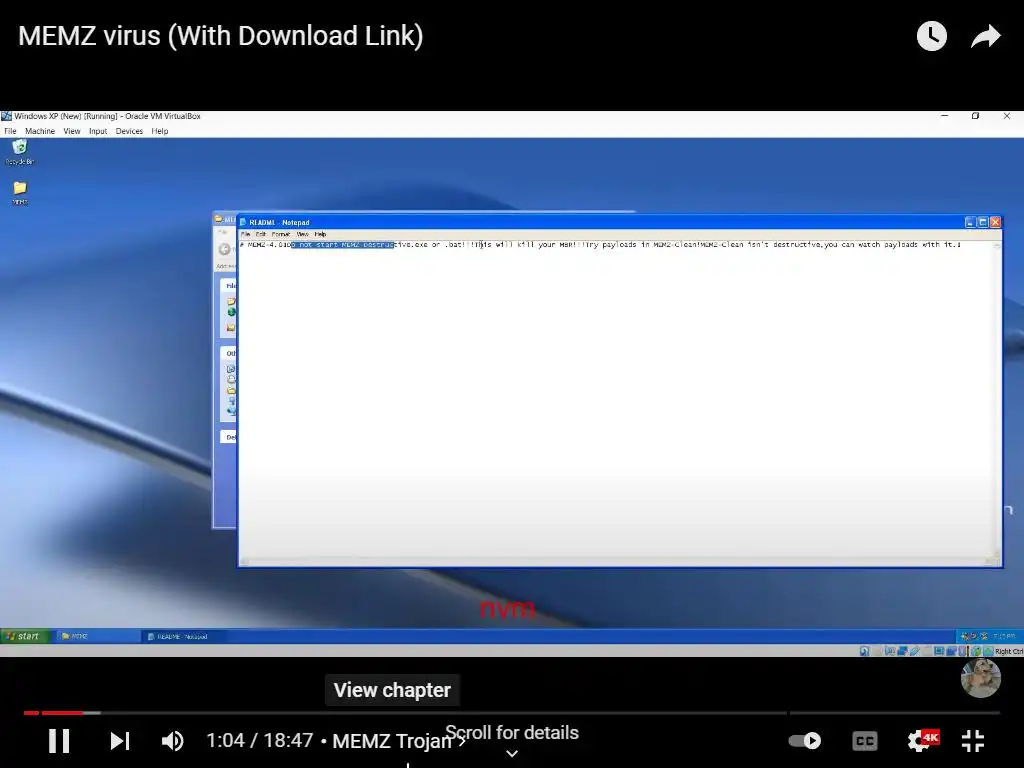Viewport: 1024px width, 768px height.
Task: Click the Explorer Back button behind Notepad
Action: 225,249
